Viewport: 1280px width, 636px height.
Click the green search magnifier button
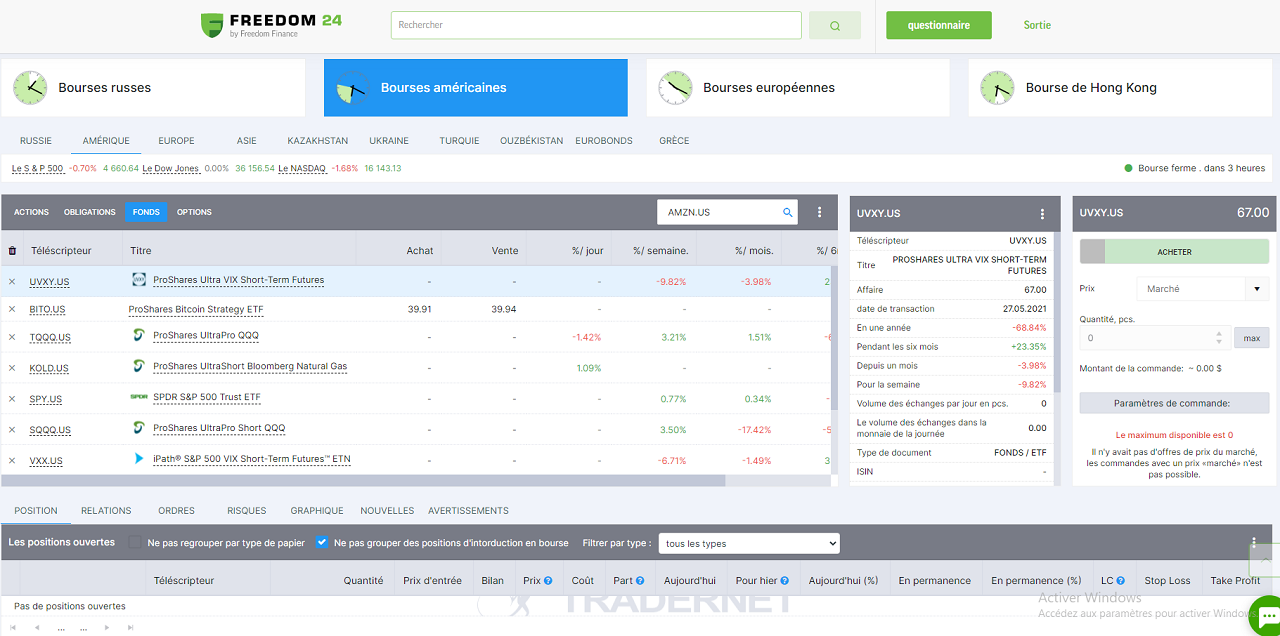pyautogui.click(x=835, y=26)
